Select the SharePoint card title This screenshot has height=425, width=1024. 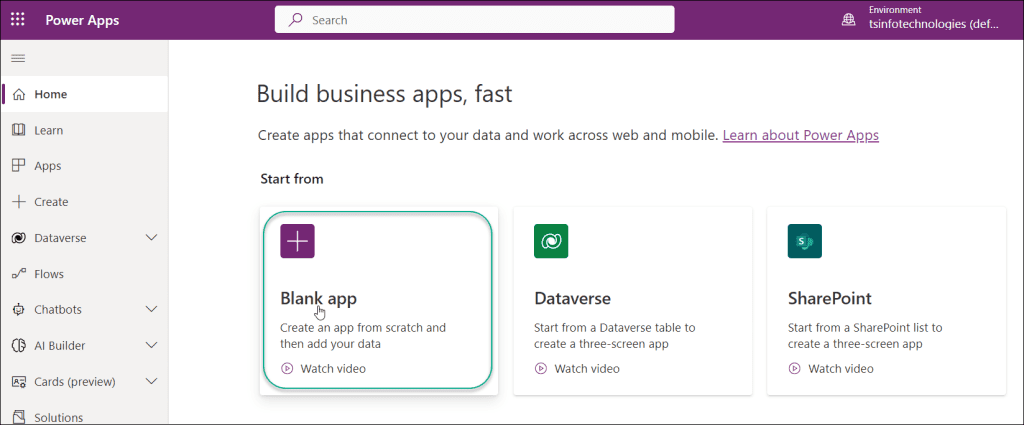click(x=829, y=298)
